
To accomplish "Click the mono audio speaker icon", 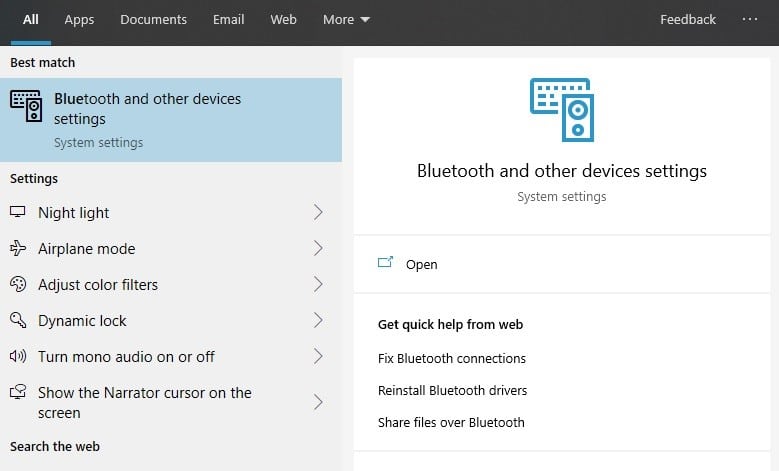I will [18, 357].
